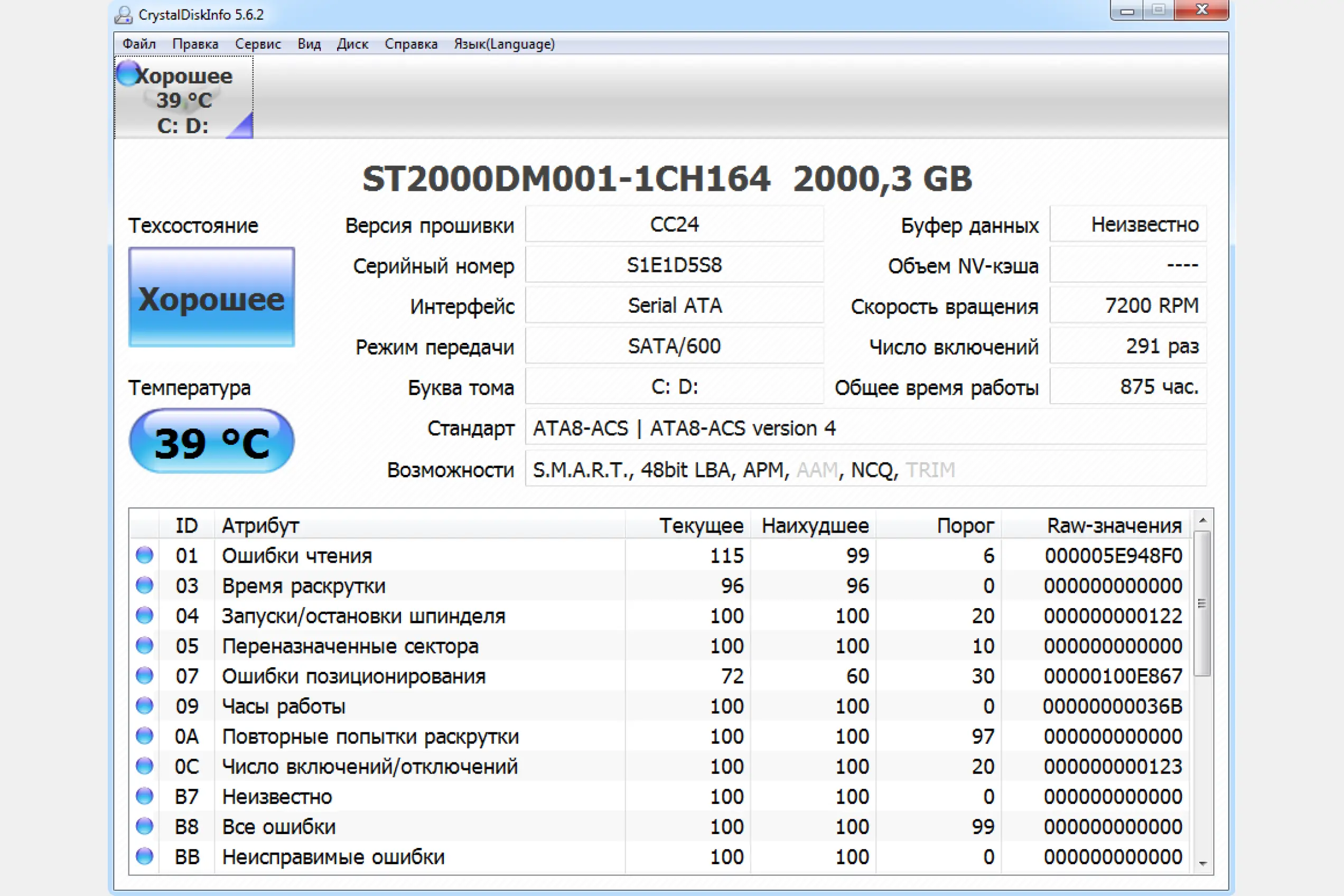This screenshot has height=896, width=1344.
Task: Click status orb of Ошибки чтения row
Action: [x=145, y=555]
